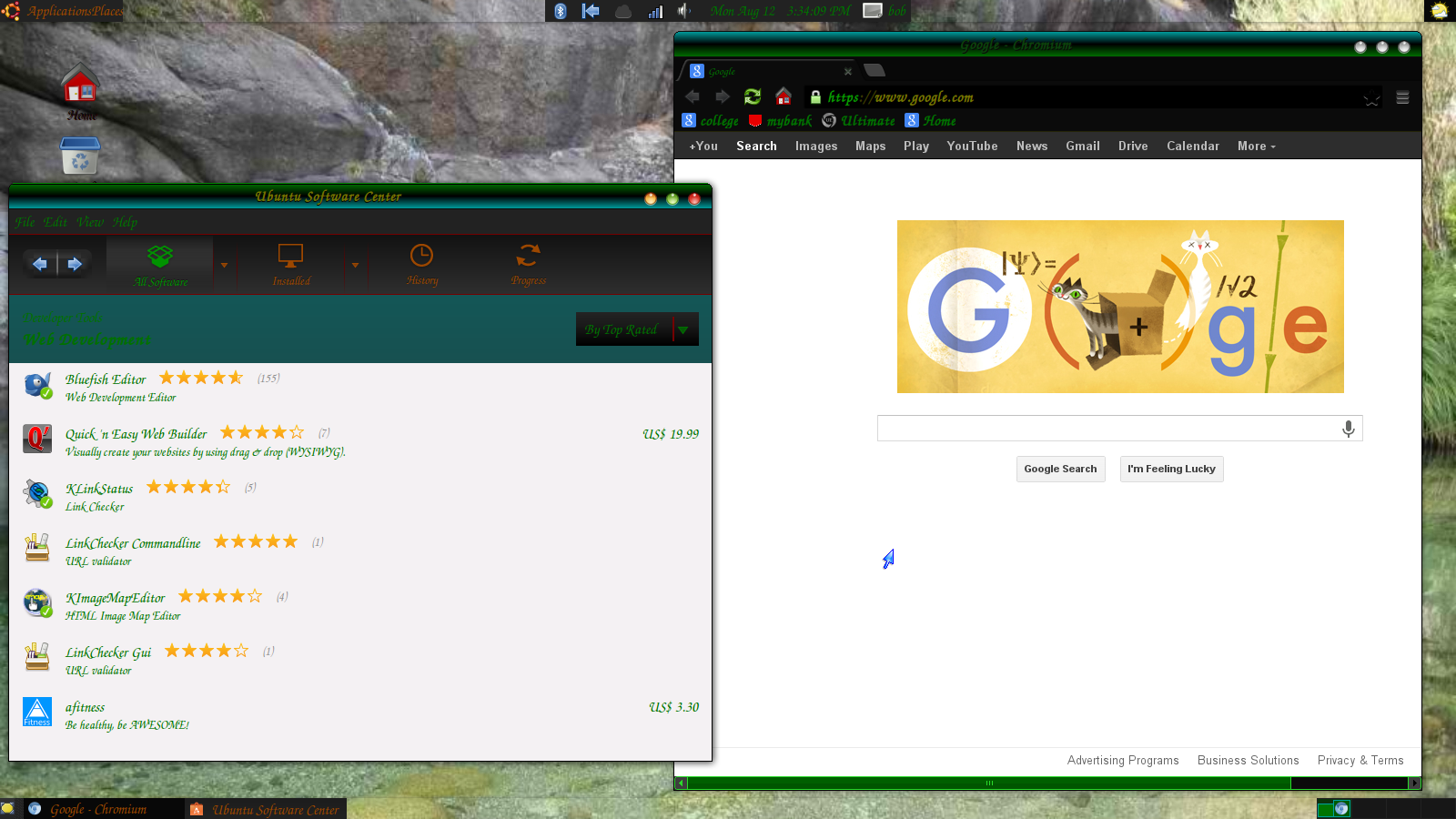
Task: Go forward in Software Center
Action: coord(75,264)
